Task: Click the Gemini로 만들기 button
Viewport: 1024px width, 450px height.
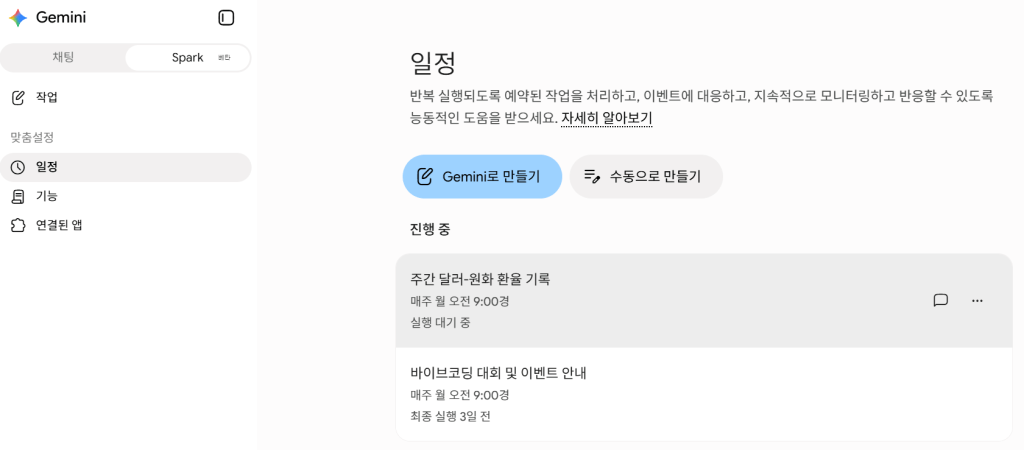Action: click(x=482, y=176)
